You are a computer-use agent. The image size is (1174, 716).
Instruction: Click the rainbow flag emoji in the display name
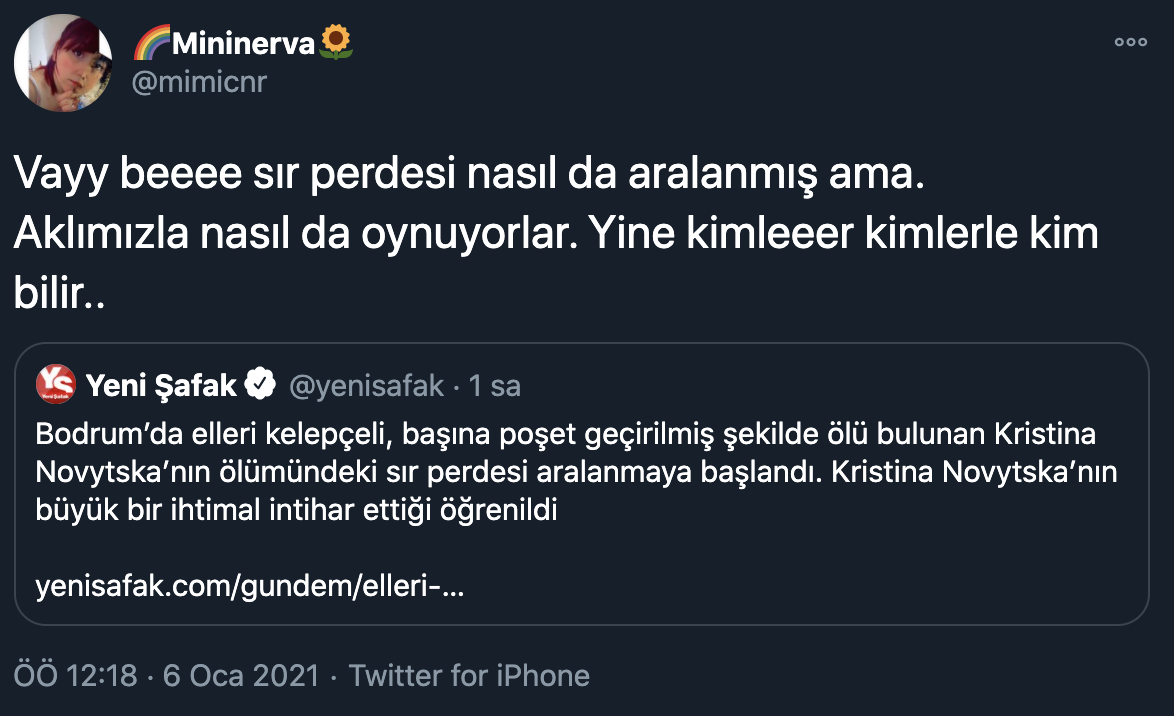click(152, 41)
